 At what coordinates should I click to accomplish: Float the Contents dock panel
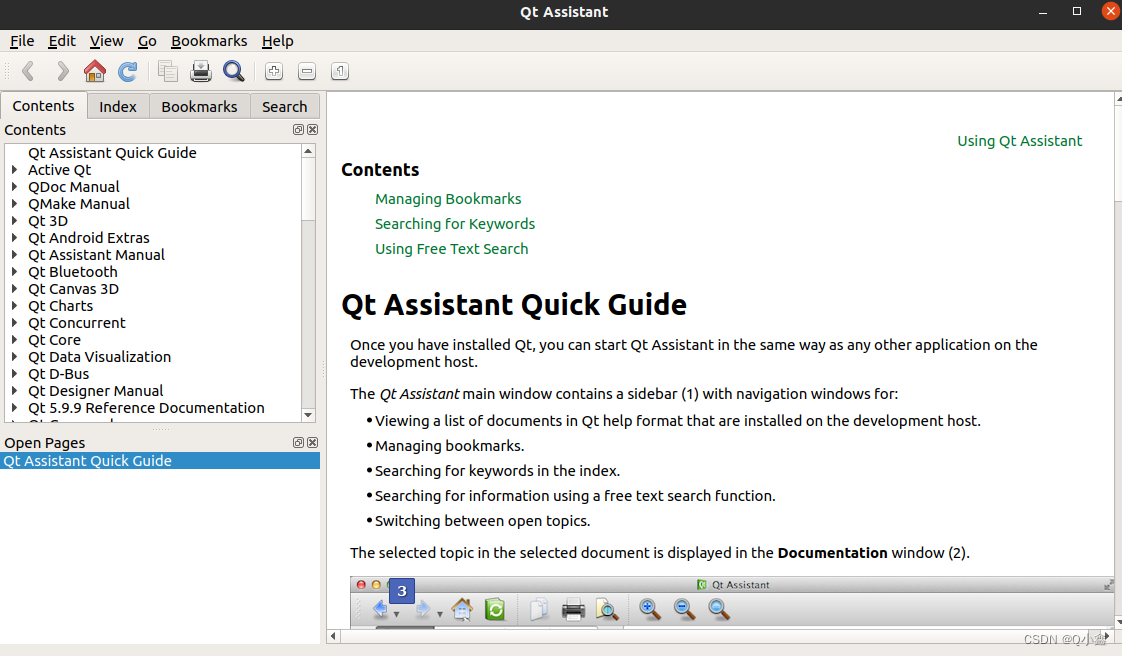click(x=298, y=129)
